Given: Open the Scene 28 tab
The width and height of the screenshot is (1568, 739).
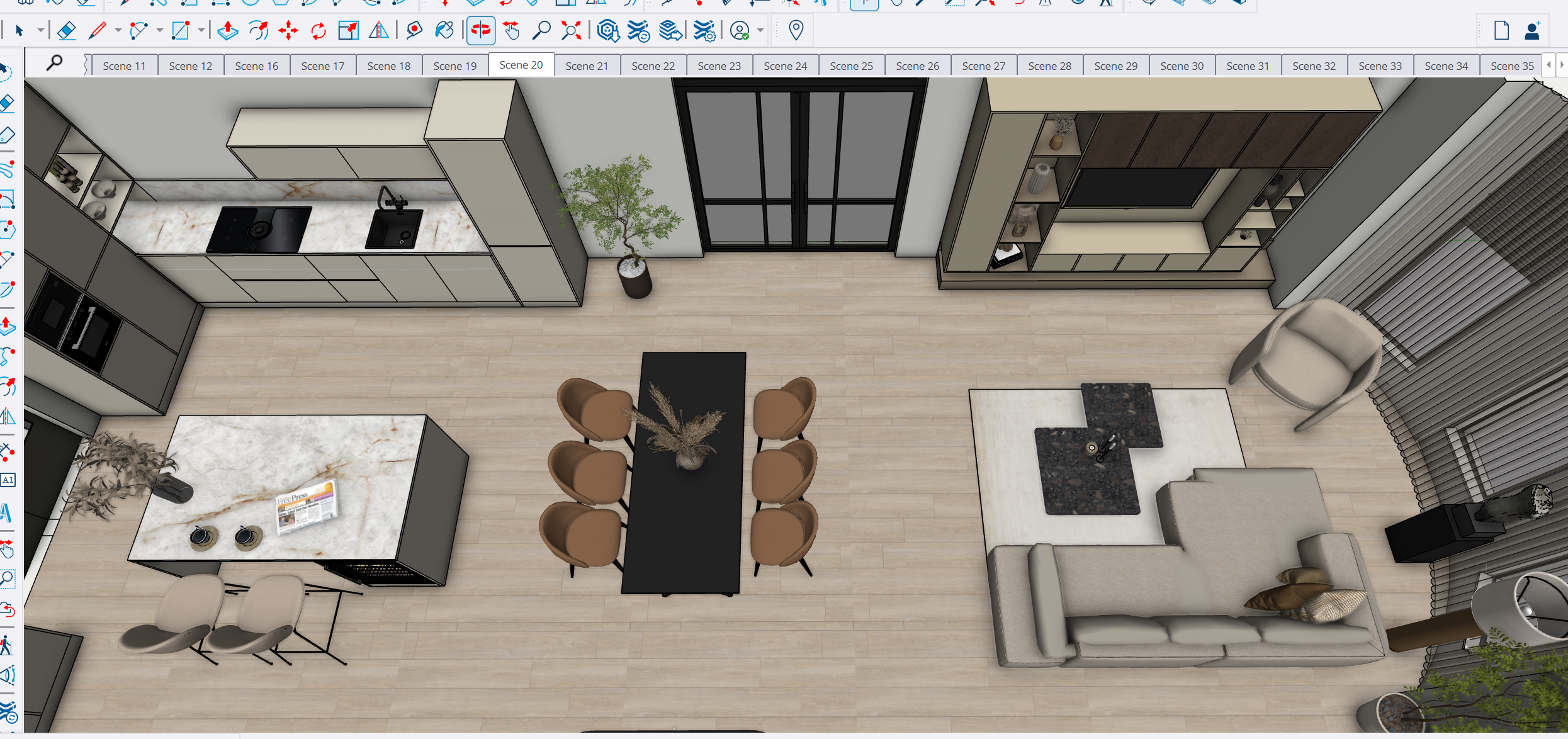Looking at the screenshot, I should click(x=1049, y=66).
